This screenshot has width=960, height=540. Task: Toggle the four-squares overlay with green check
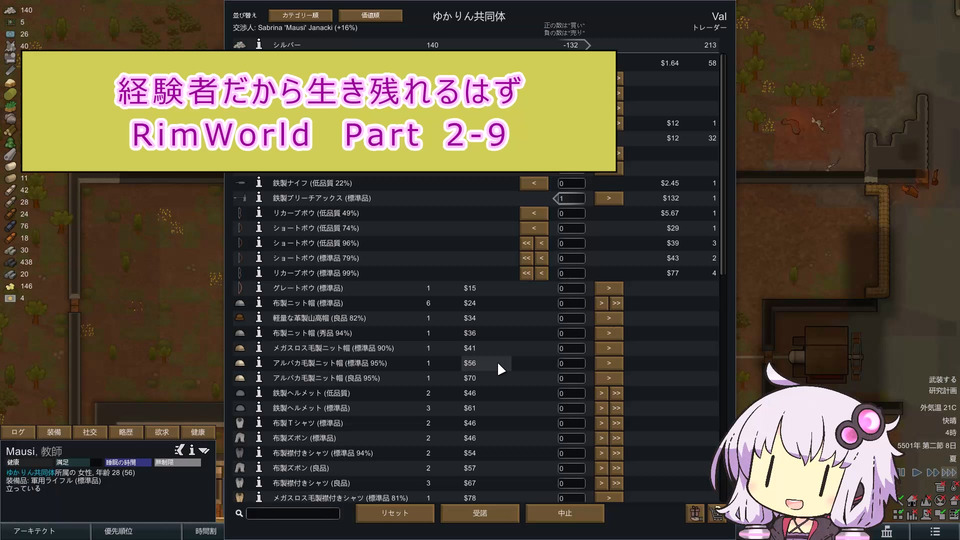click(899, 515)
